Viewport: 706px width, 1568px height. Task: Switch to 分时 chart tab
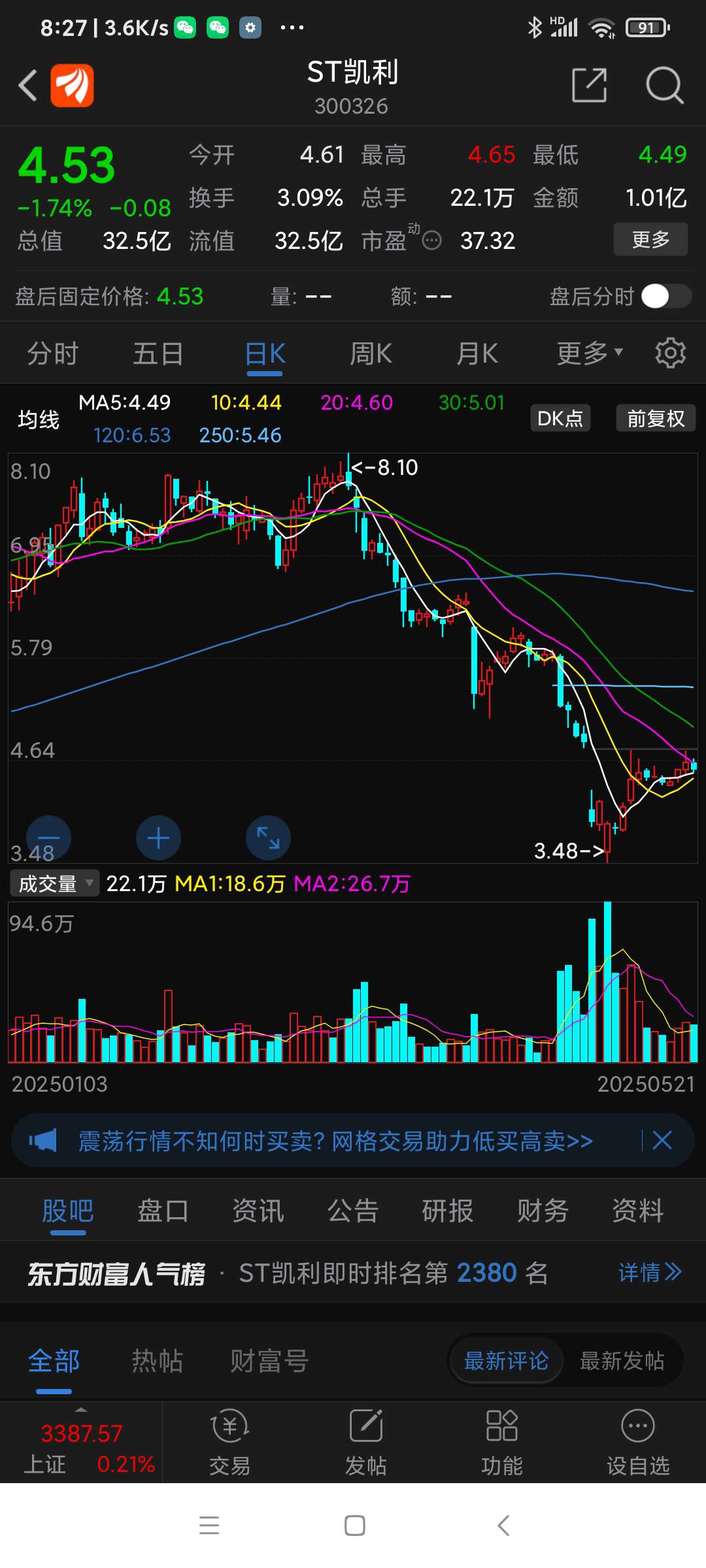[52, 353]
